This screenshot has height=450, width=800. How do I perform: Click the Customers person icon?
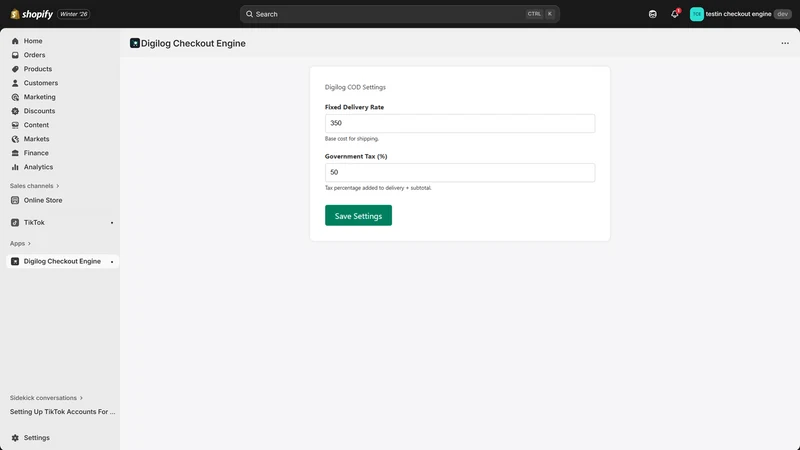point(15,83)
